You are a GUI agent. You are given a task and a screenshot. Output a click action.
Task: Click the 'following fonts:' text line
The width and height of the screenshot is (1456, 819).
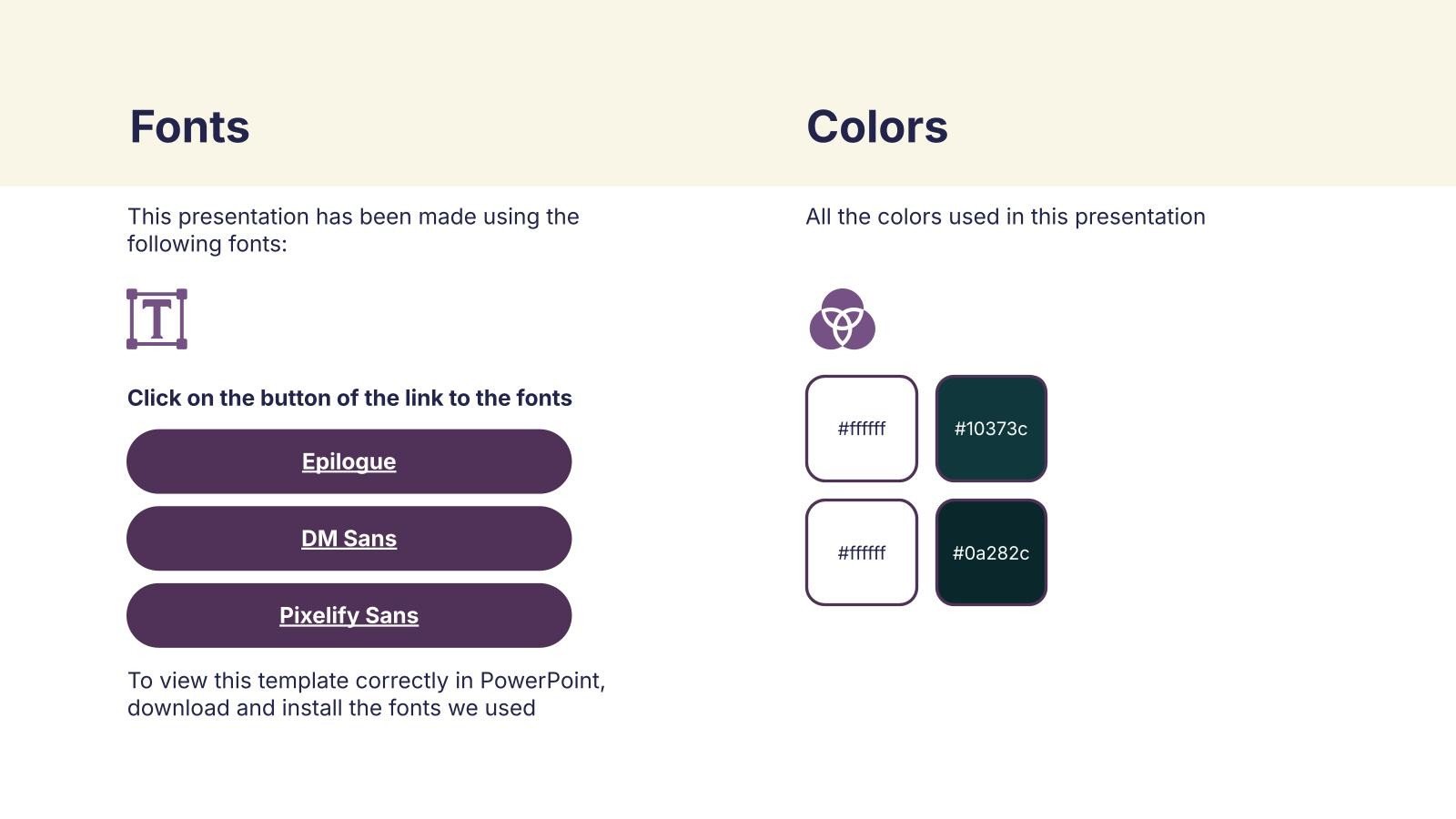tap(207, 244)
